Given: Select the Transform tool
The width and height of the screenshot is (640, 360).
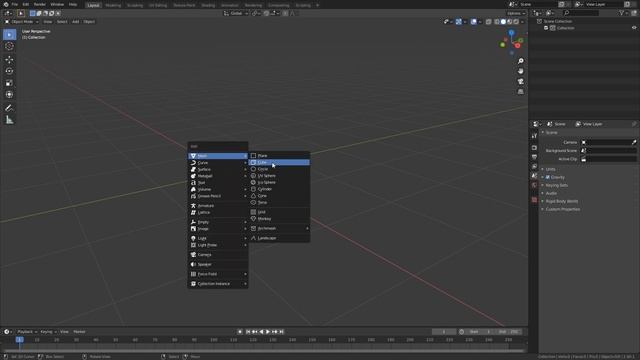Looking at the screenshot, I should (x=9, y=95).
